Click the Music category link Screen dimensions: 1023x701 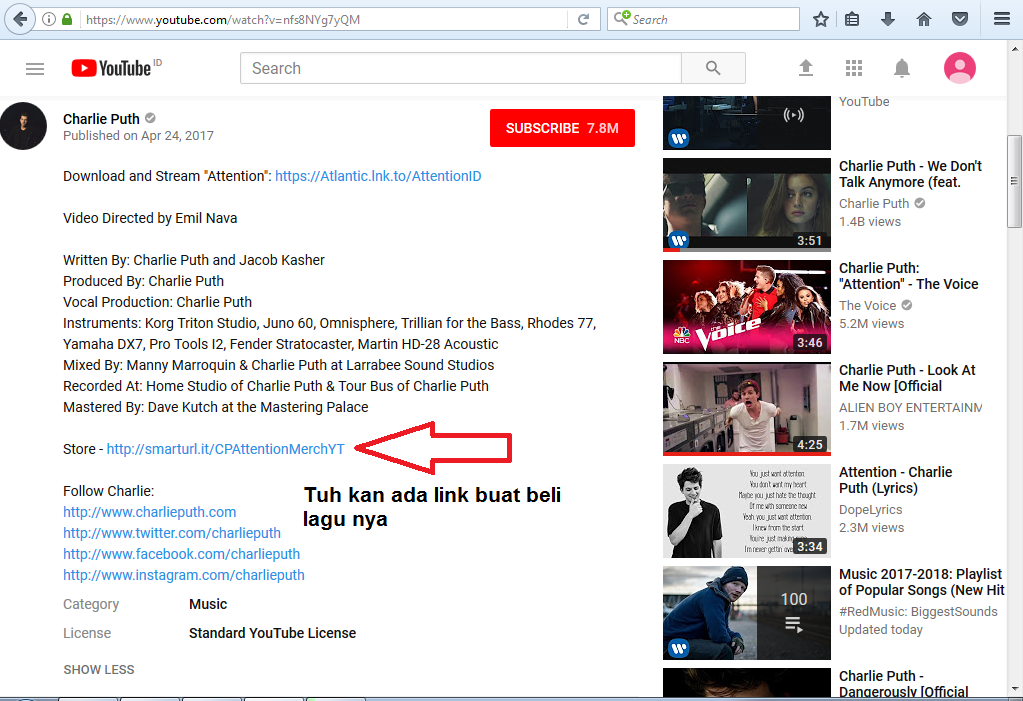pos(208,604)
